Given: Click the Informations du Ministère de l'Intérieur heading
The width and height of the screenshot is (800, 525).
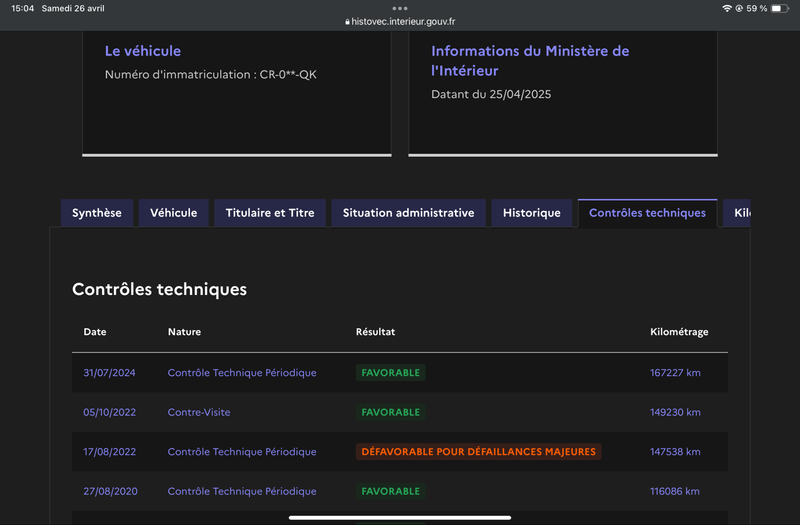Looking at the screenshot, I should (530, 61).
